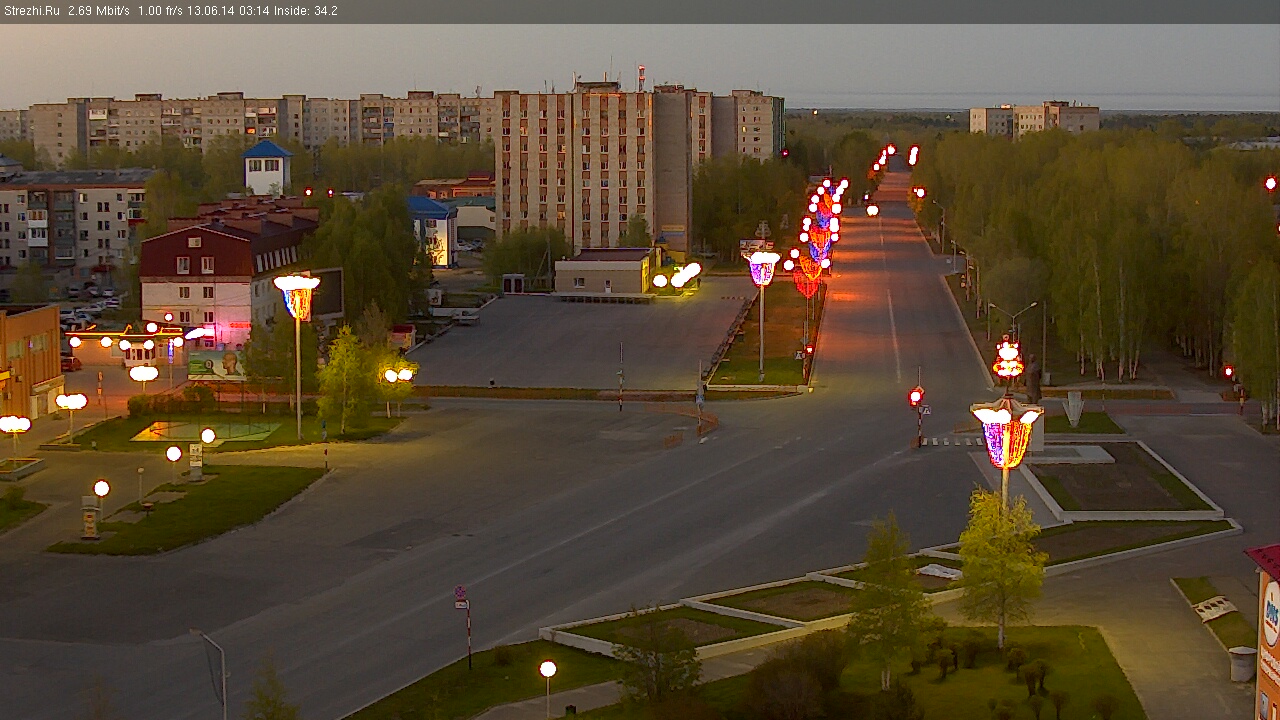This screenshot has width=1280, height=720.
Task: Click the 1.00 fr/s frame rate value
Action: click(x=159, y=11)
